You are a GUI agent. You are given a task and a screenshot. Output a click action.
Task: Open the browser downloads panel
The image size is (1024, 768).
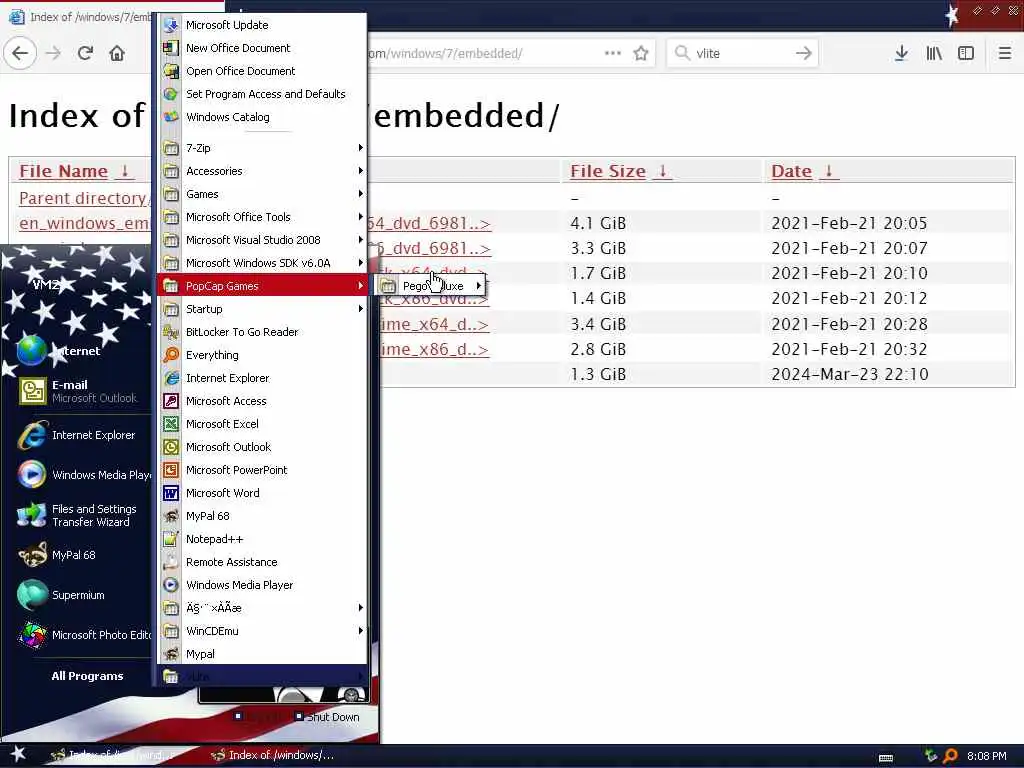[901, 53]
